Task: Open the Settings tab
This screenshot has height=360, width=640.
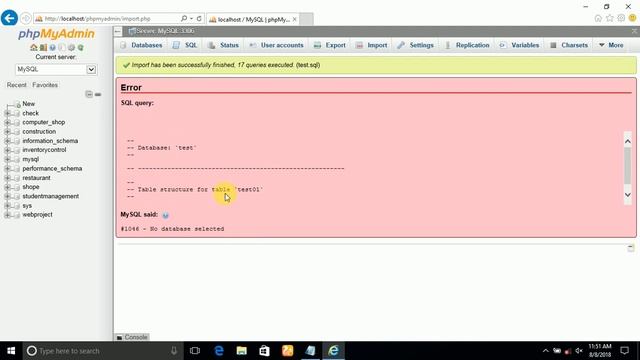Action: (x=415, y=45)
